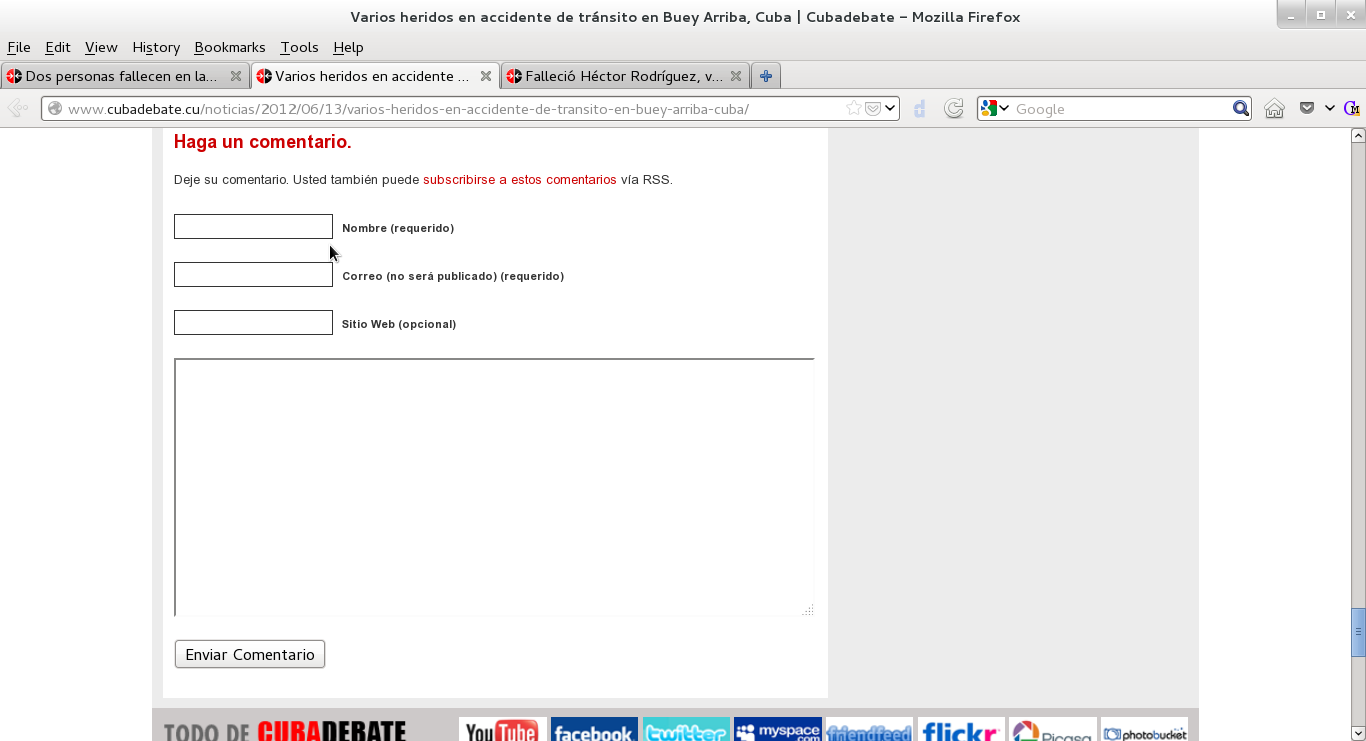The width and height of the screenshot is (1366, 741).
Task: Click the site favicon in address bar
Action: [x=55, y=108]
